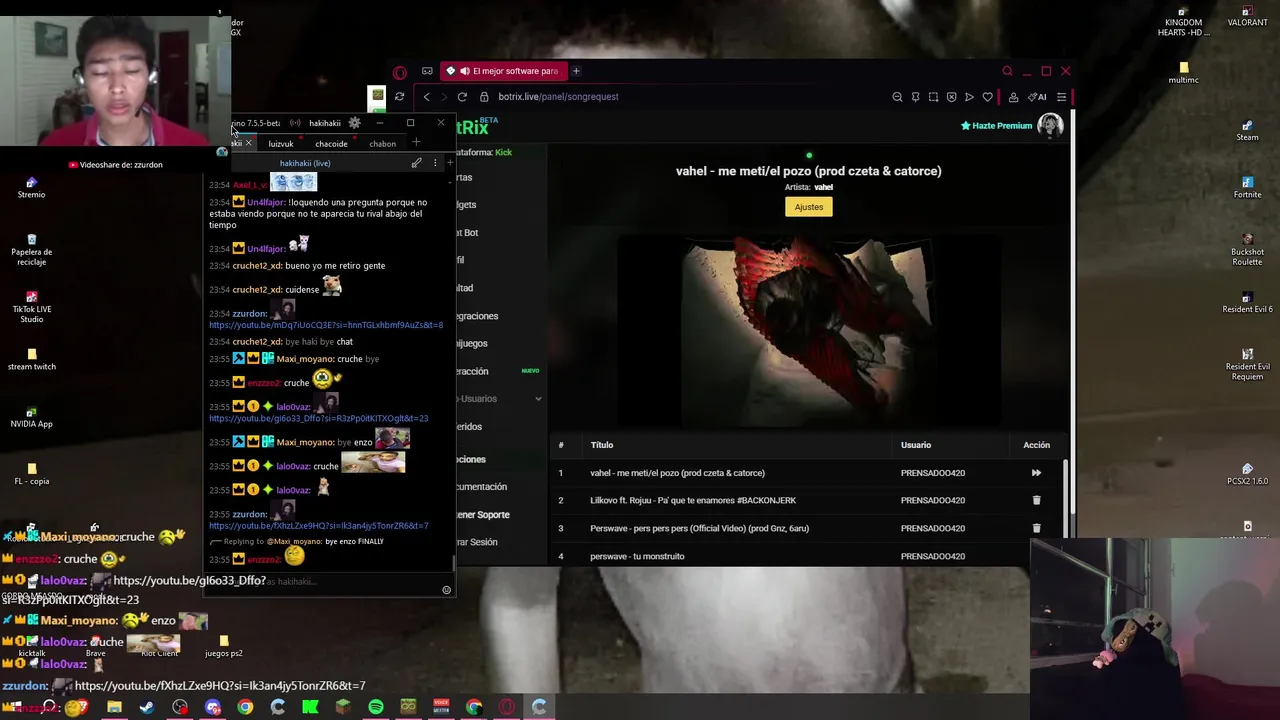Open Opera GX main menu logo
Screen dimensions: 1280x720
pos(400,72)
